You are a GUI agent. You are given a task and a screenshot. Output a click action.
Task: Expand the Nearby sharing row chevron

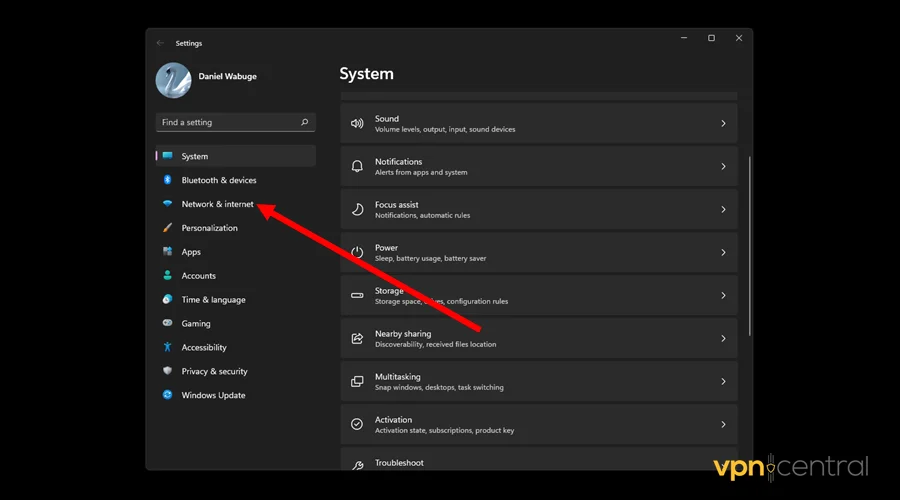723,339
